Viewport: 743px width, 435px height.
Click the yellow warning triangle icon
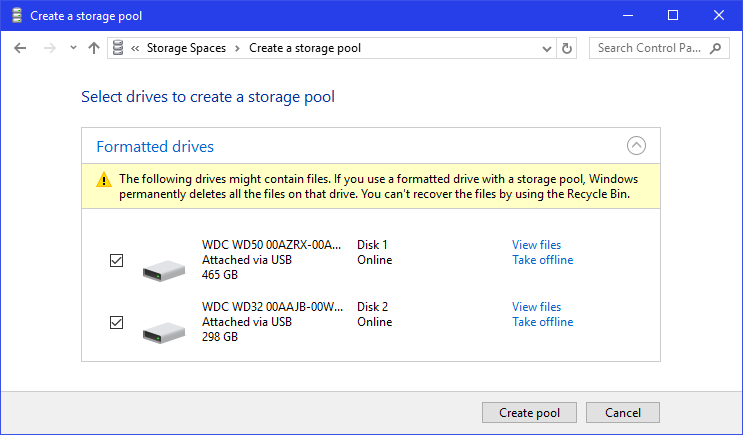coord(104,180)
